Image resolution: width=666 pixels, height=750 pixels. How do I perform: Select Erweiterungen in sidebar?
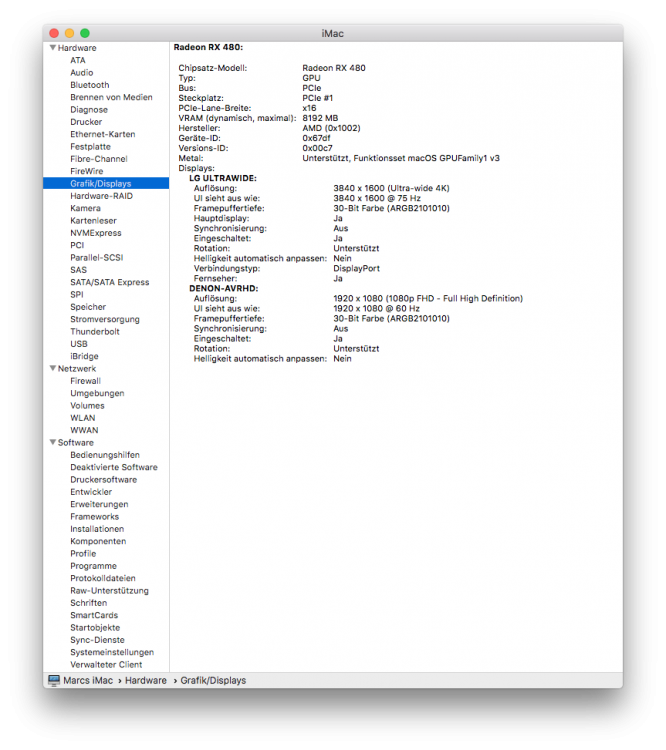[99, 505]
